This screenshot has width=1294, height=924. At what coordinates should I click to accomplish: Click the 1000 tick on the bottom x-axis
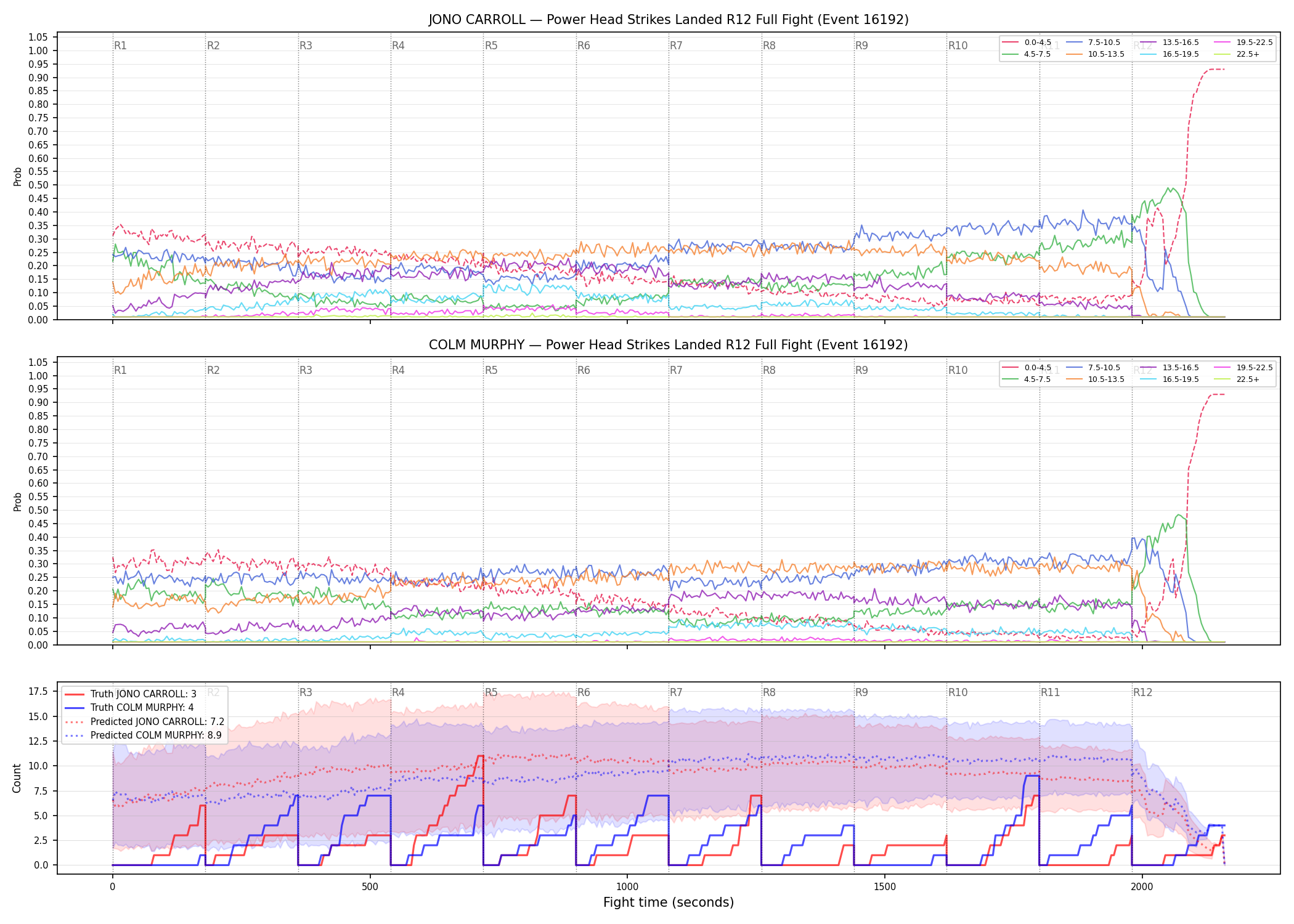click(x=627, y=887)
